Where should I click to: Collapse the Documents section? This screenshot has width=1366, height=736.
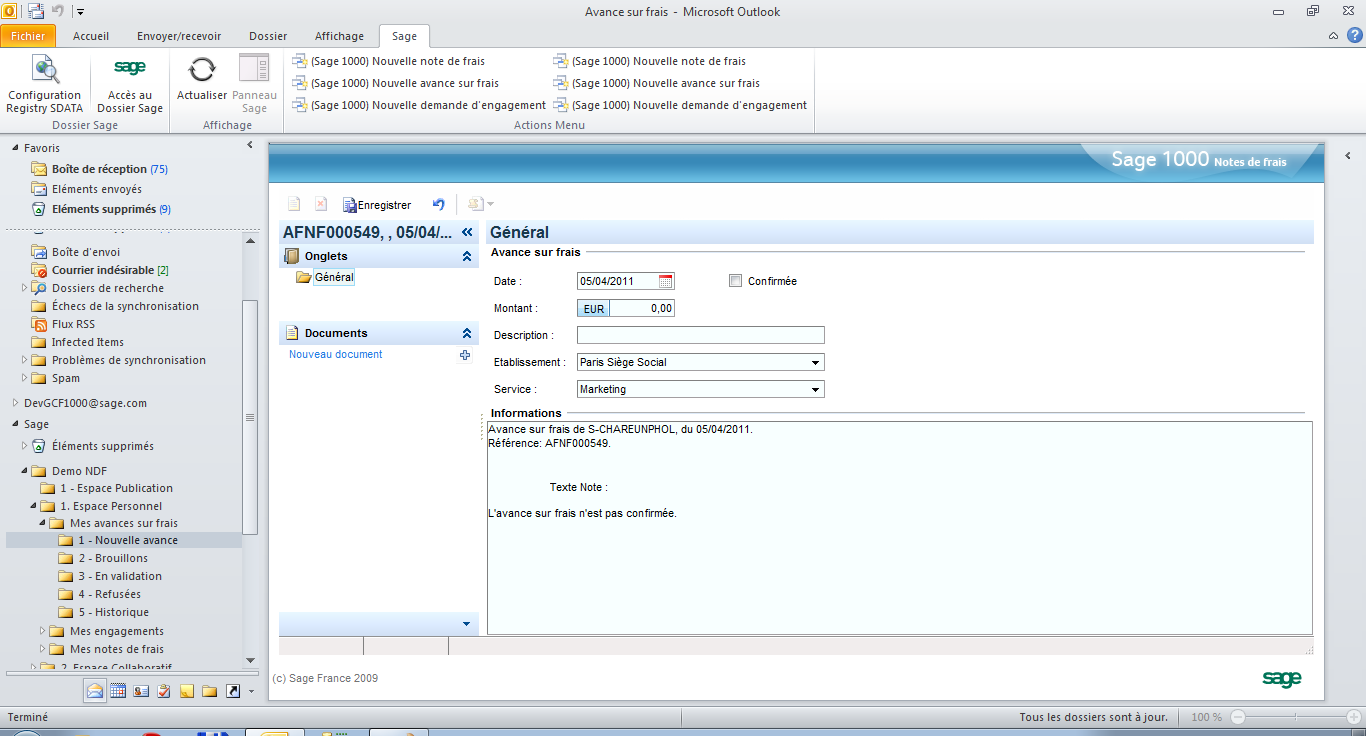pos(466,333)
